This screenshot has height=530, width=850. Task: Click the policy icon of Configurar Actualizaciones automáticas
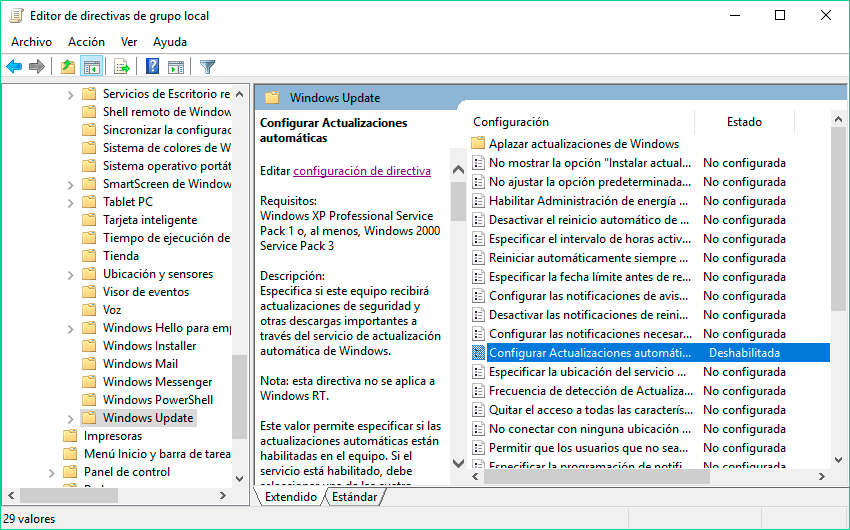[478, 353]
